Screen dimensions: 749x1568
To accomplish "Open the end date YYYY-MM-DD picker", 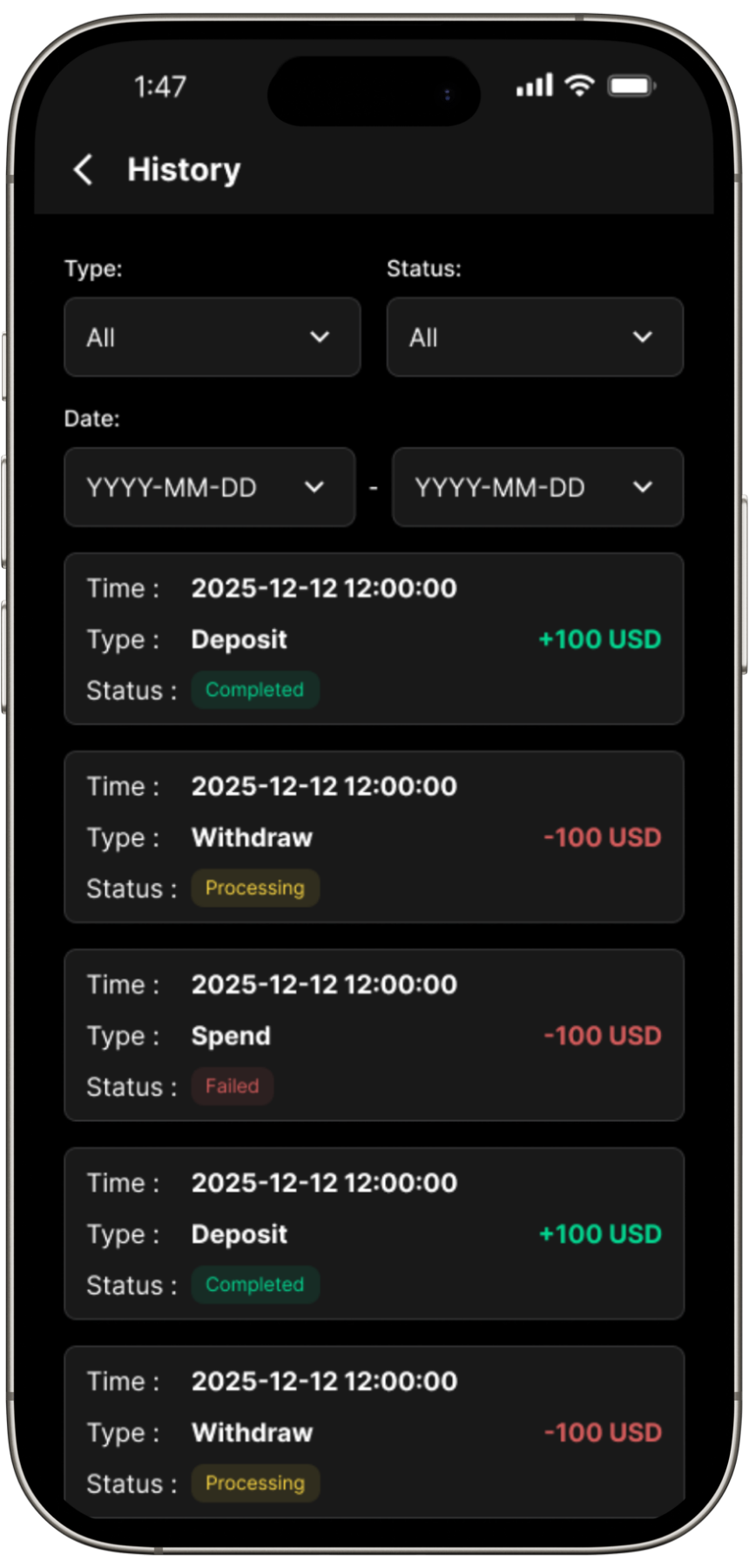I will 537,487.
